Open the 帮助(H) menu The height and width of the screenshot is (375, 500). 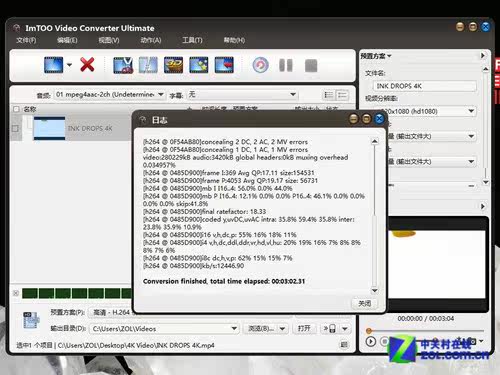click(234, 40)
